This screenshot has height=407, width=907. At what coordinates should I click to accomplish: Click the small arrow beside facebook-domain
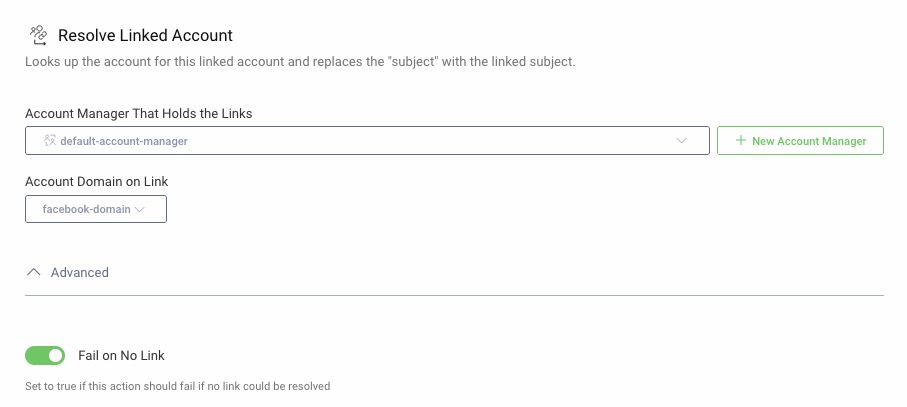140,209
